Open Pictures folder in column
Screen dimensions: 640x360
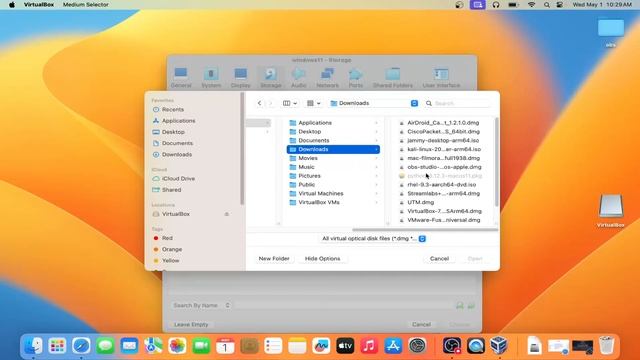(333, 176)
